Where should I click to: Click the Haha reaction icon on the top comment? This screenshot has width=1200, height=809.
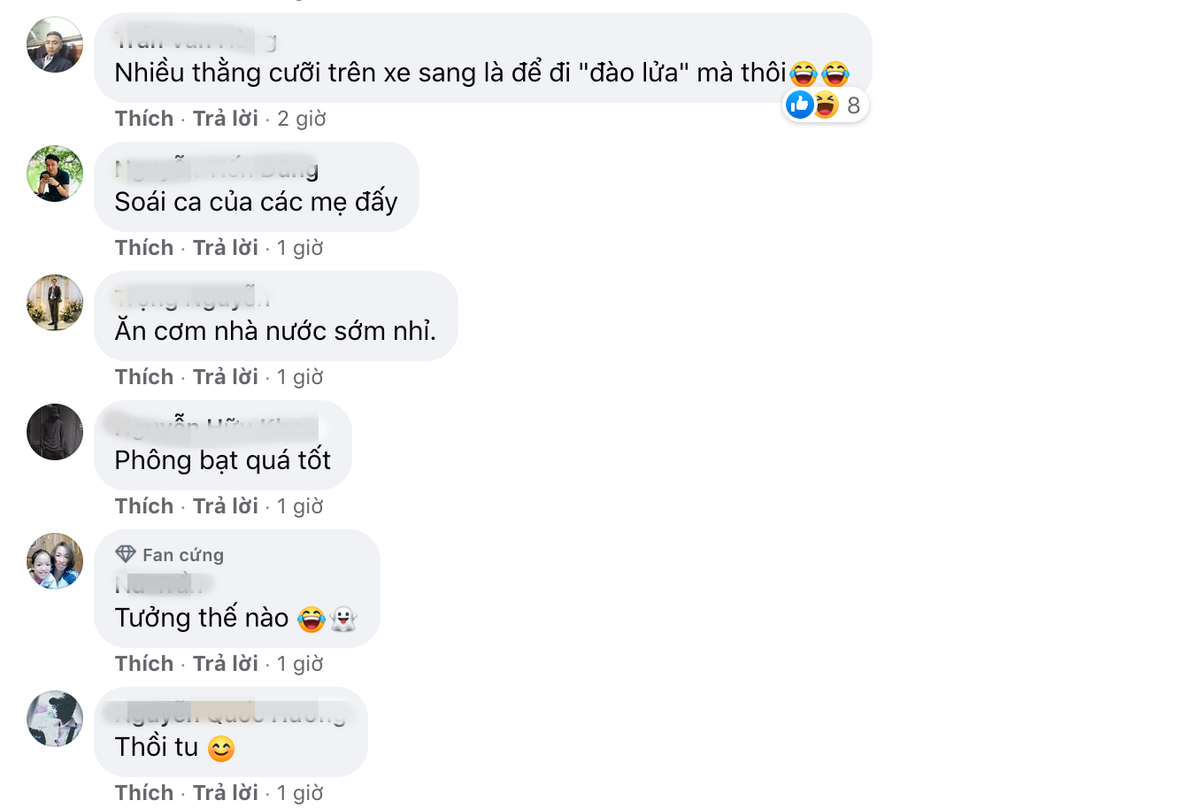[824, 104]
